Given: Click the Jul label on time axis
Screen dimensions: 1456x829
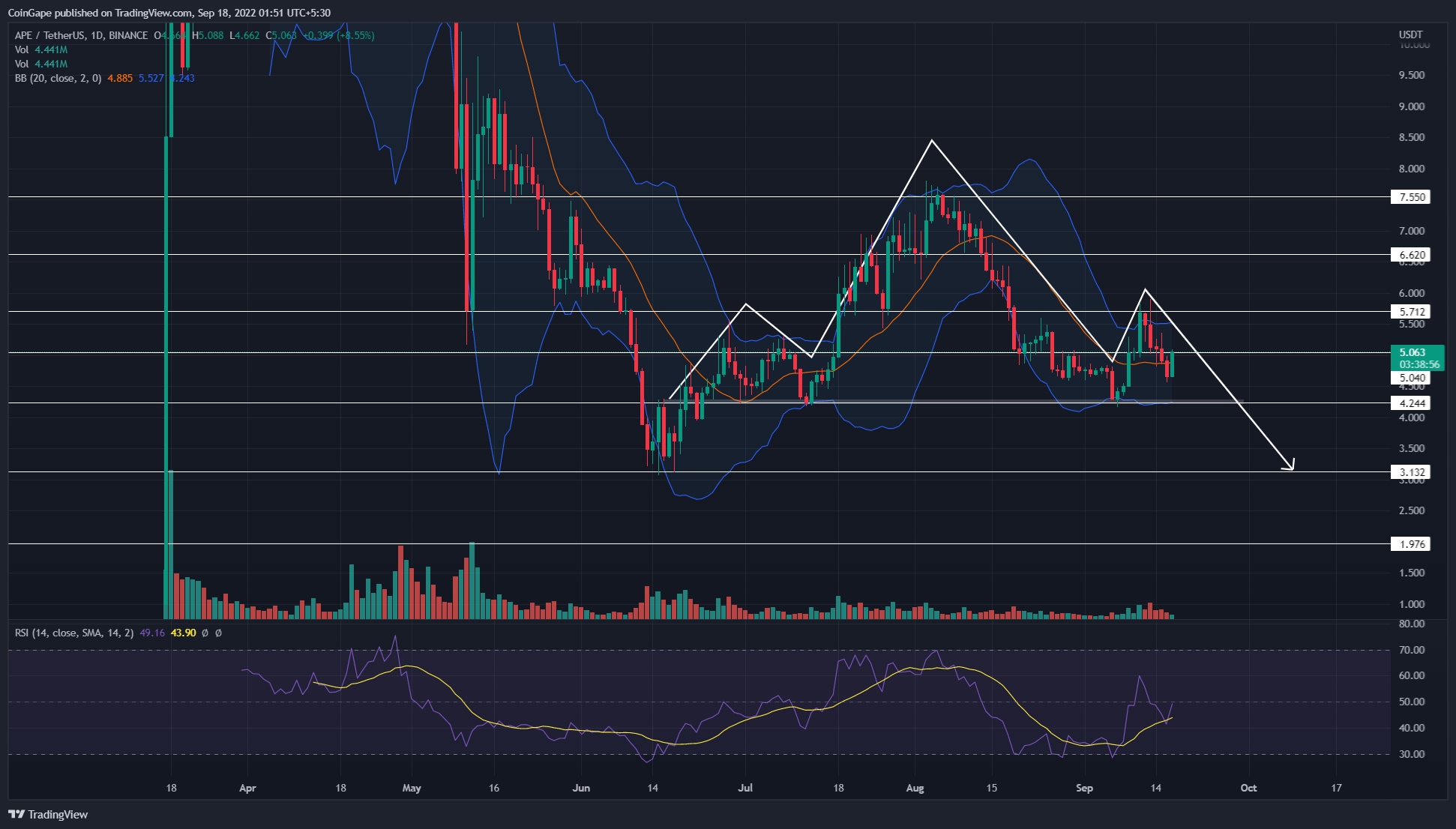Looking at the screenshot, I should click(745, 788).
